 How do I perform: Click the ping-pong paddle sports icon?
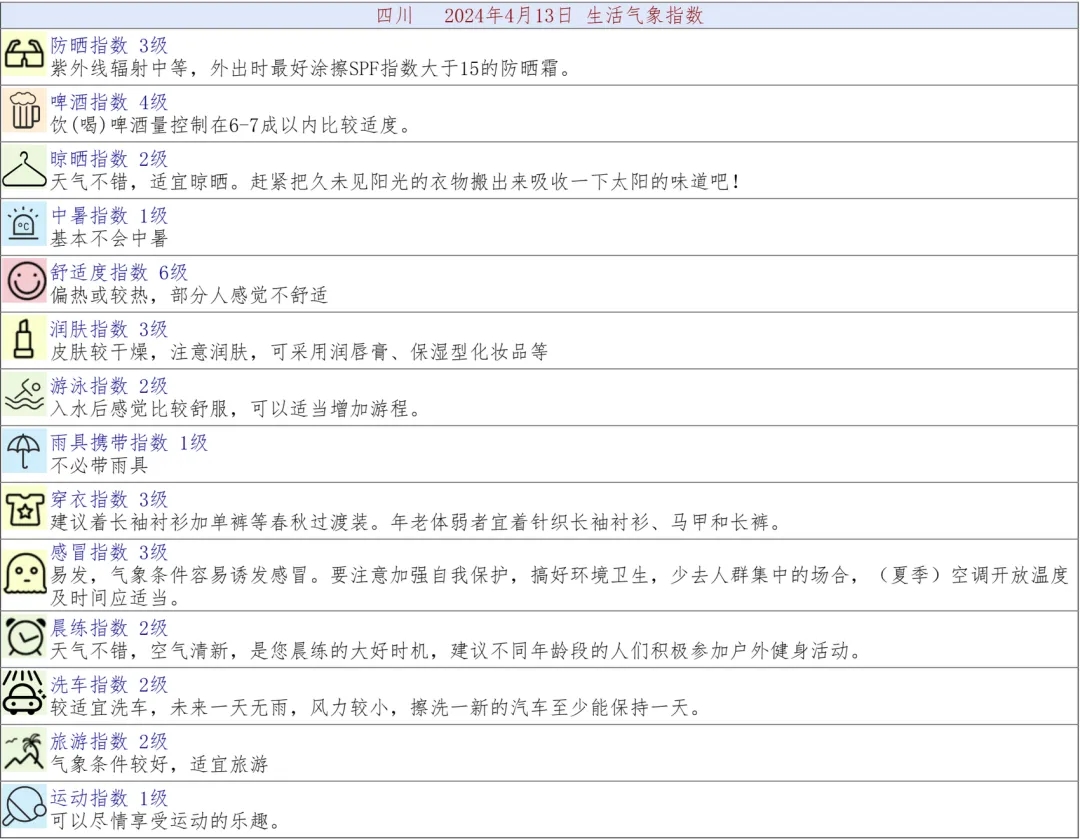(25, 807)
